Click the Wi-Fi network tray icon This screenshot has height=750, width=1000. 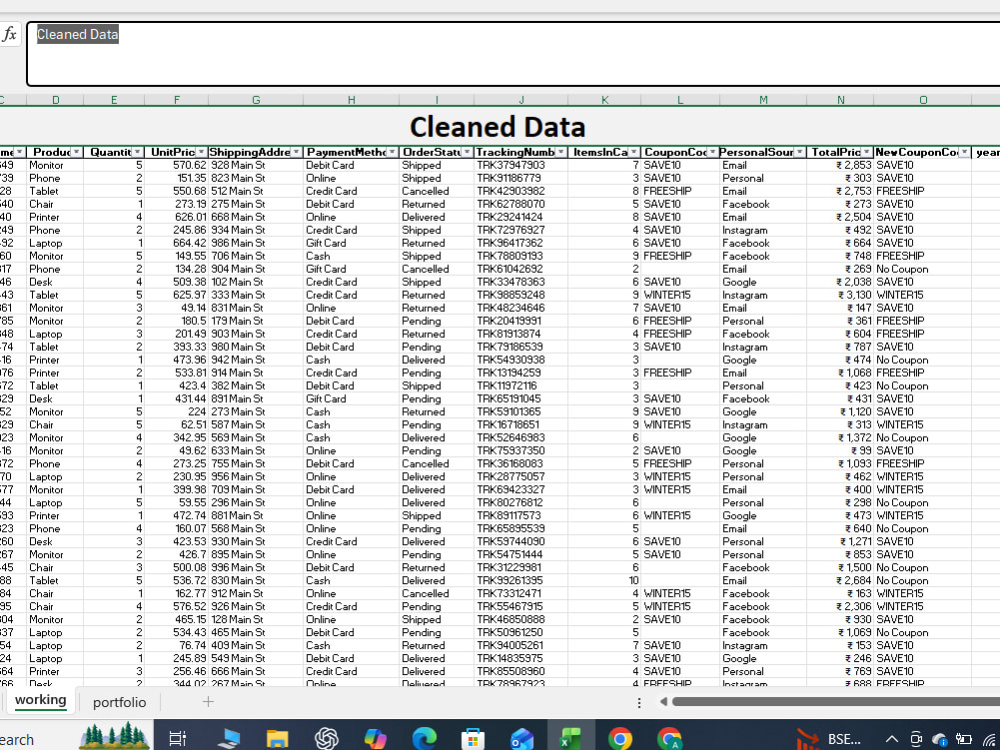point(990,739)
